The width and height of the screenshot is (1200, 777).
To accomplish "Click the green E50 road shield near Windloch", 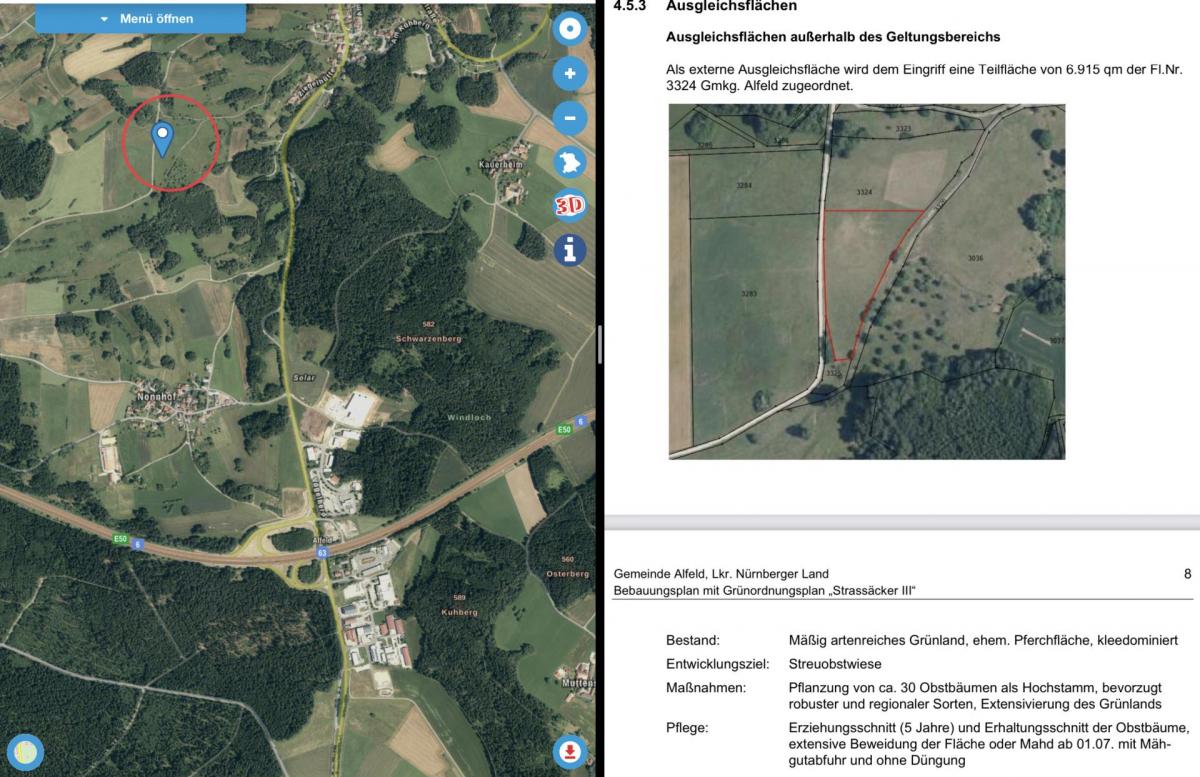I will click(564, 429).
